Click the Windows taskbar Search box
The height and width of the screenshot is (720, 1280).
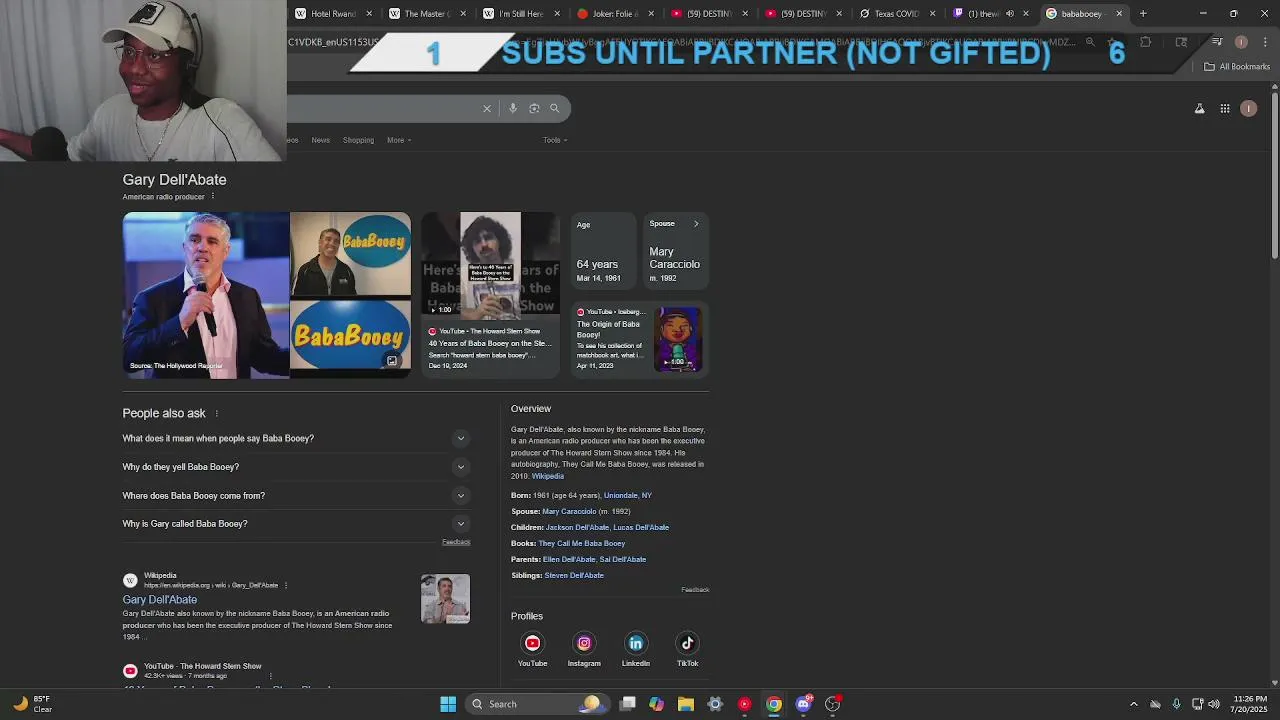pos(538,704)
